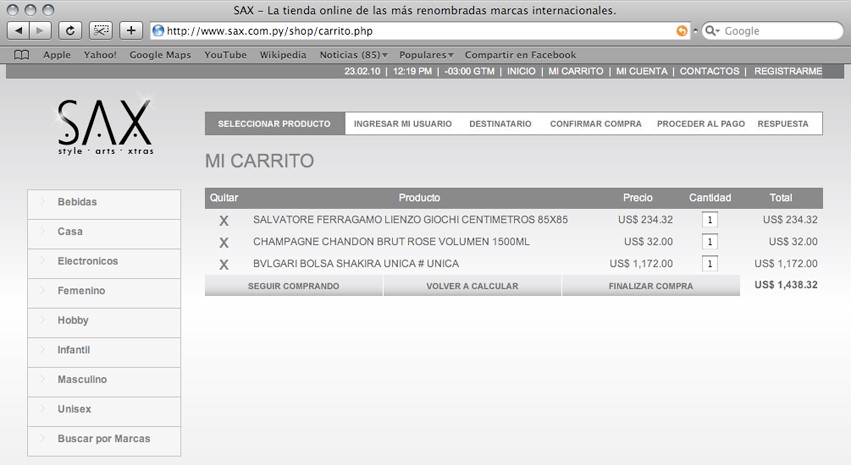The width and height of the screenshot is (851, 465).
Task: Open MI CARRITO in the top navigation
Action: [575, 71]
